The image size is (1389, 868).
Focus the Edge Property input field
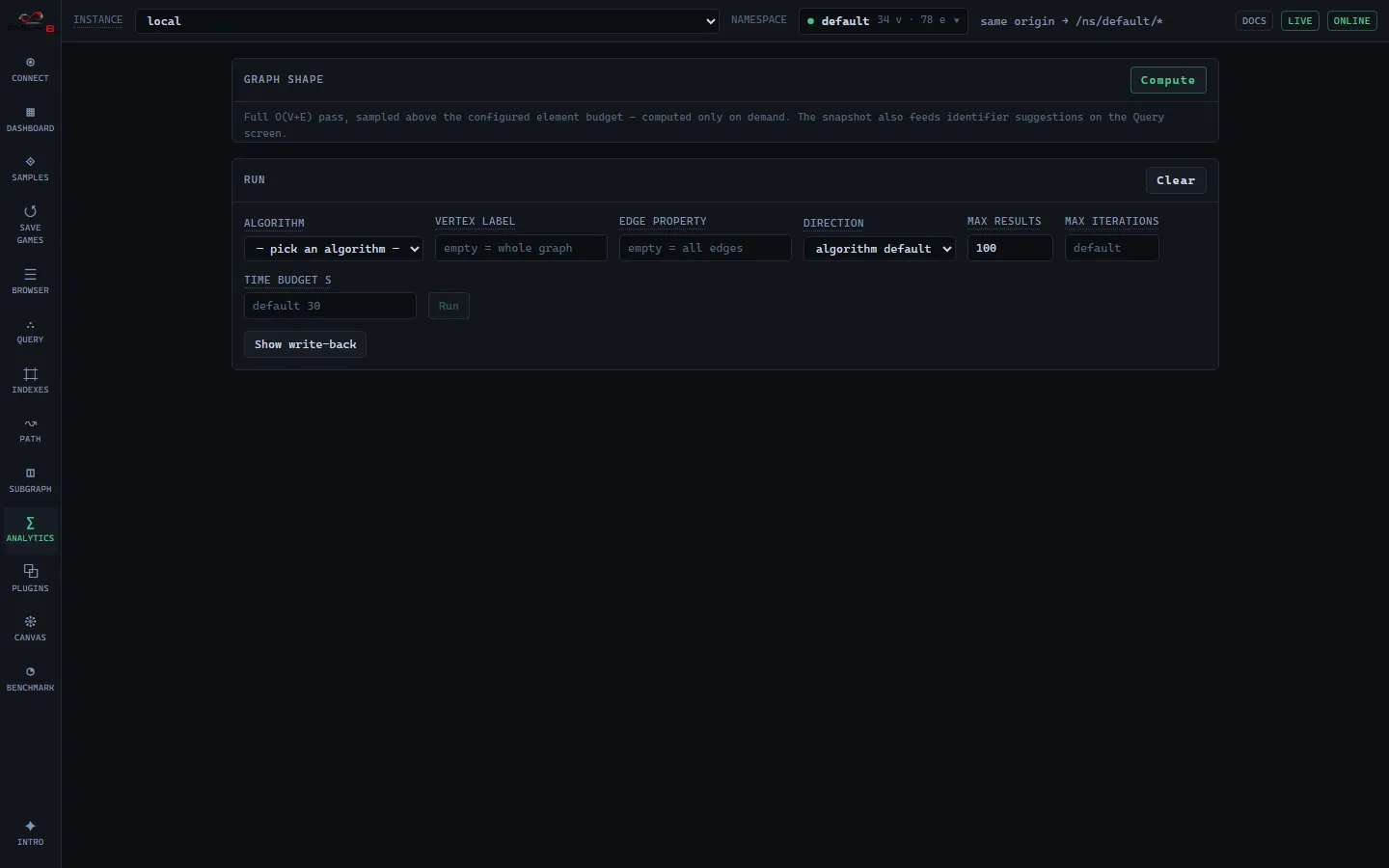(705, 248)
